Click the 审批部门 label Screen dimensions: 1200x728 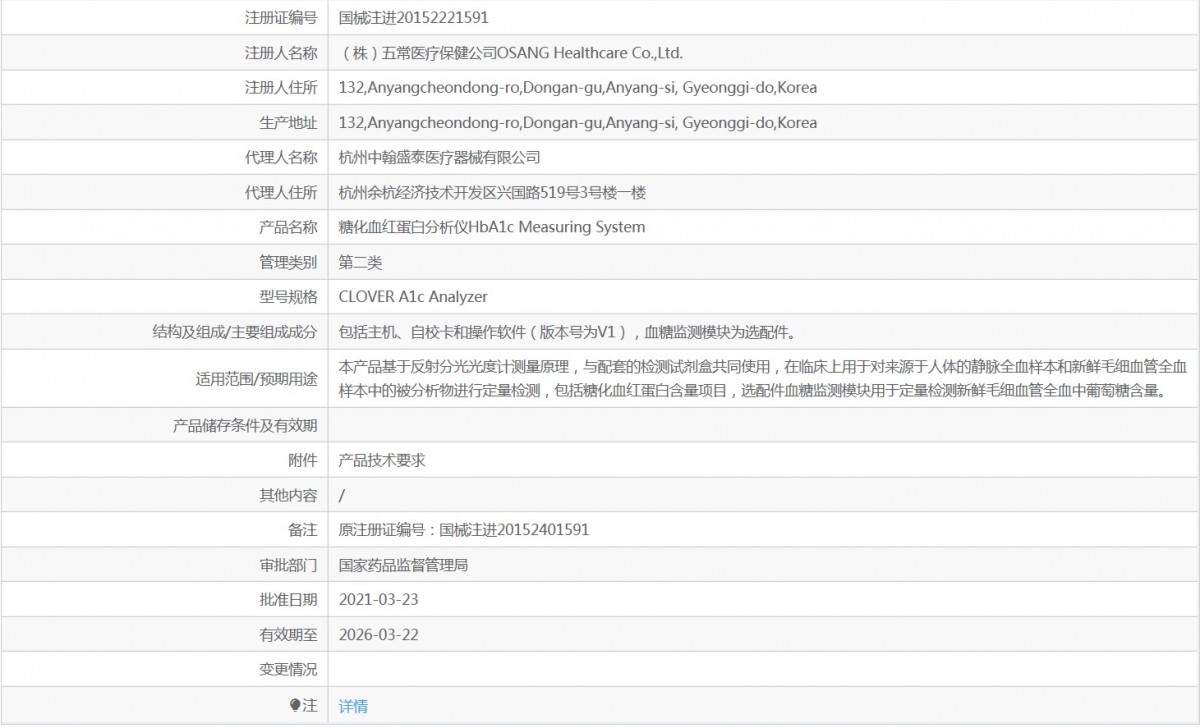click(x=288, y=565)
